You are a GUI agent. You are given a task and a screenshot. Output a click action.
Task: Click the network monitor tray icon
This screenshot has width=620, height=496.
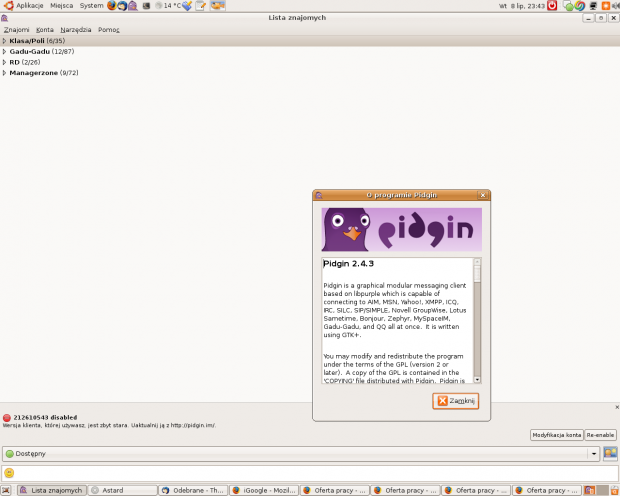[x=594, y=6]
